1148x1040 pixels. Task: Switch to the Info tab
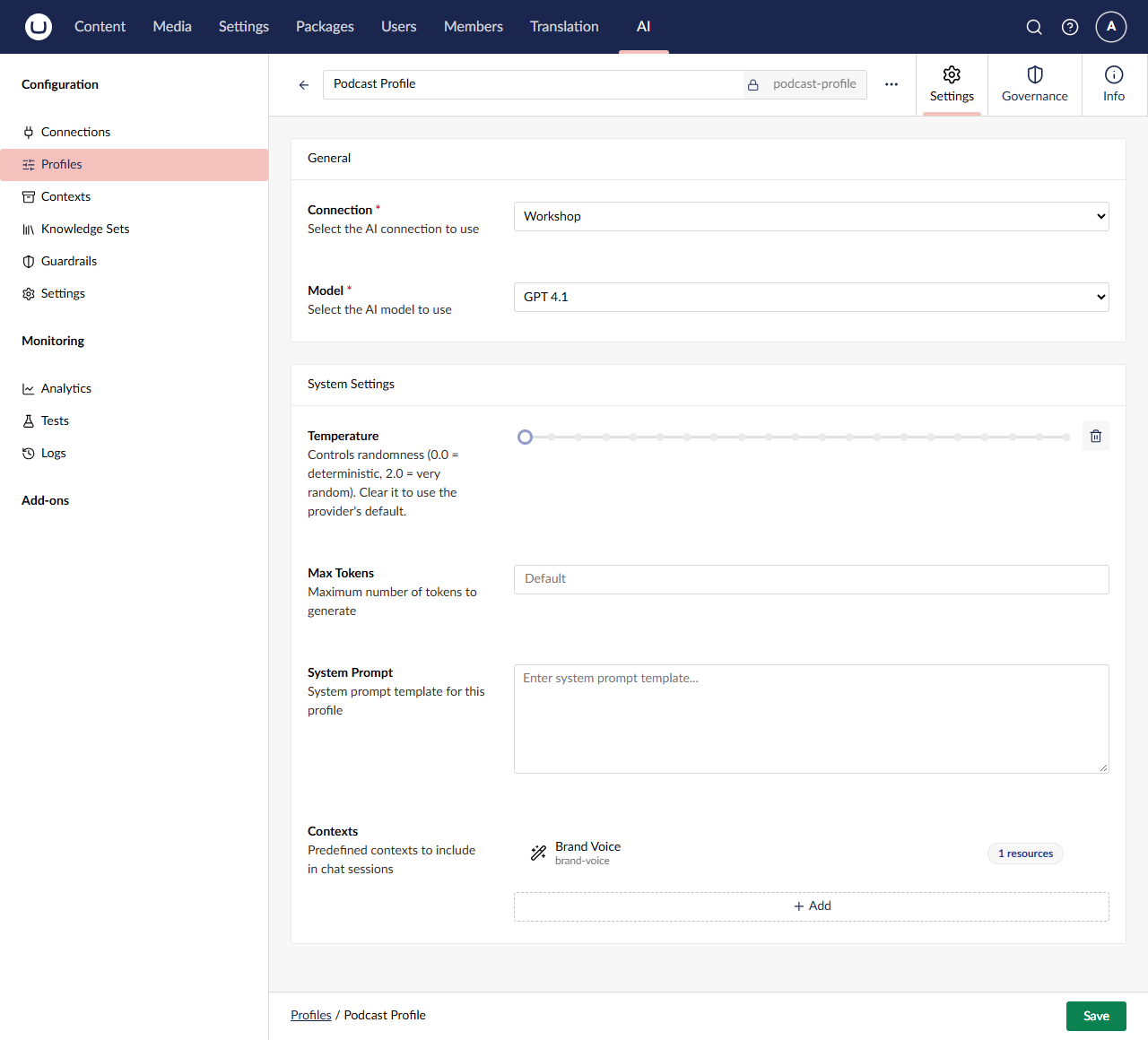(1114, 85)
